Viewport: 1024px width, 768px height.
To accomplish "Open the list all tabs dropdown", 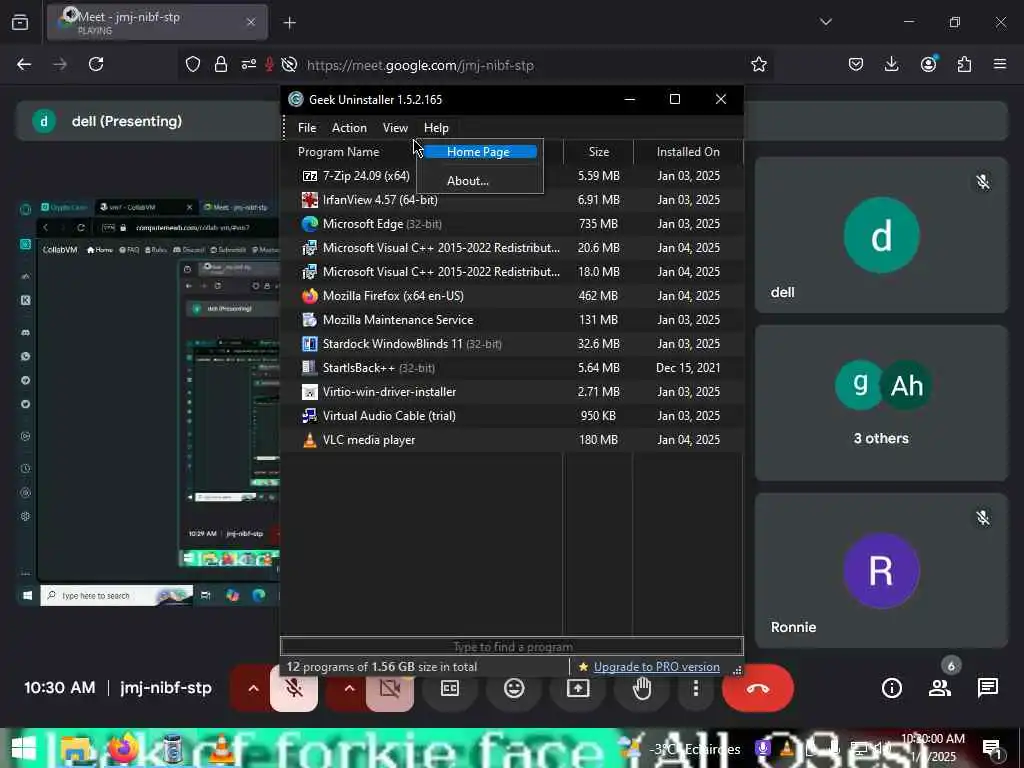I will coord(825,22).
